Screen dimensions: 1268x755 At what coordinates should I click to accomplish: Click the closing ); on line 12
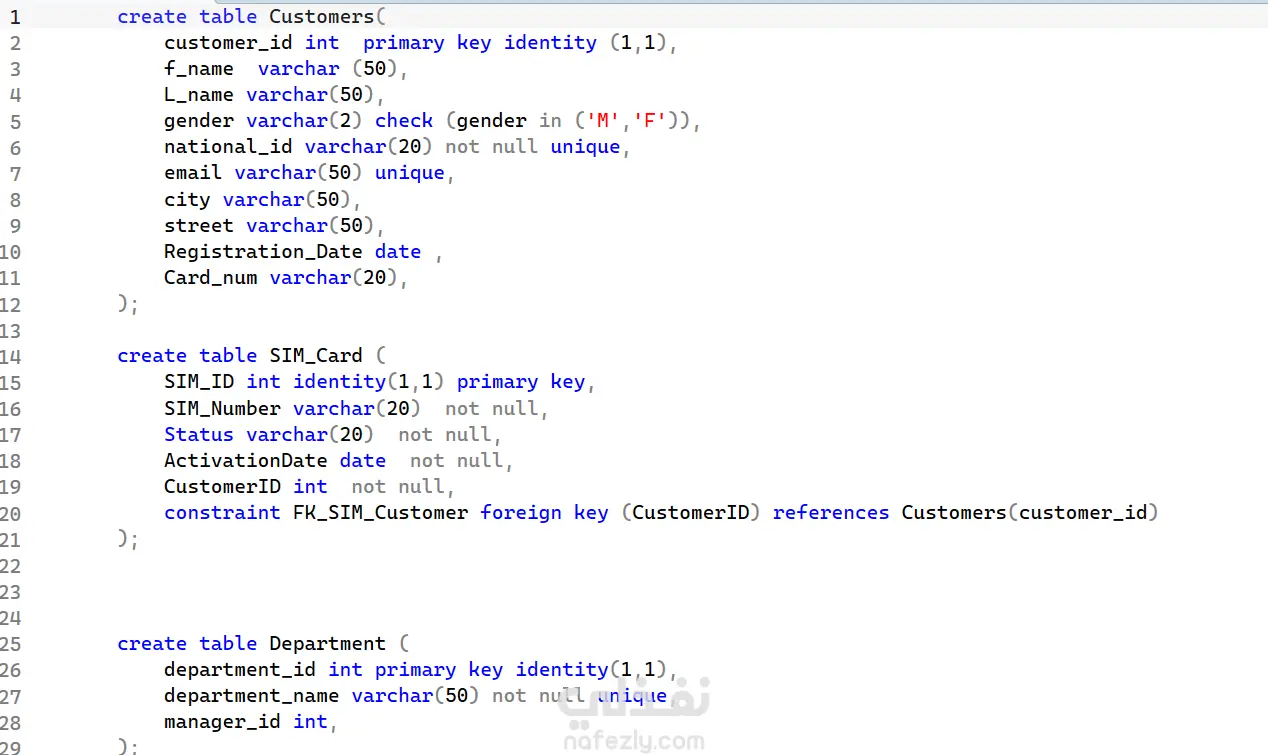[128, 304]
